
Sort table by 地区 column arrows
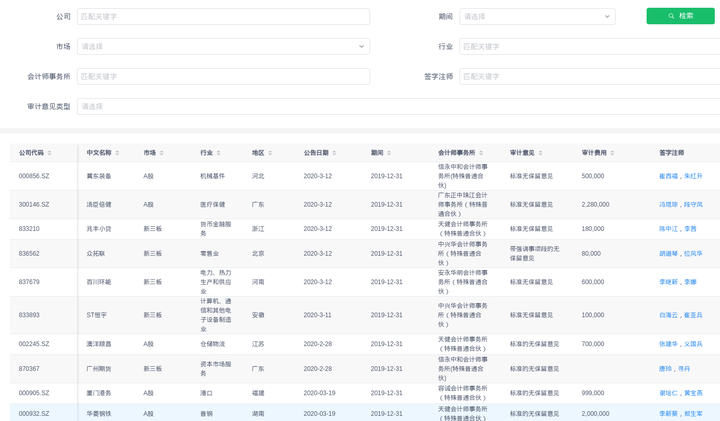coord(270,153)
